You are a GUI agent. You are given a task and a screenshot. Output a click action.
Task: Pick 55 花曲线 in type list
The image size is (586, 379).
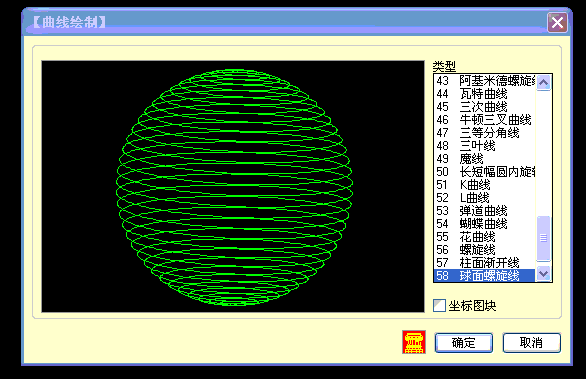(485, 237)
